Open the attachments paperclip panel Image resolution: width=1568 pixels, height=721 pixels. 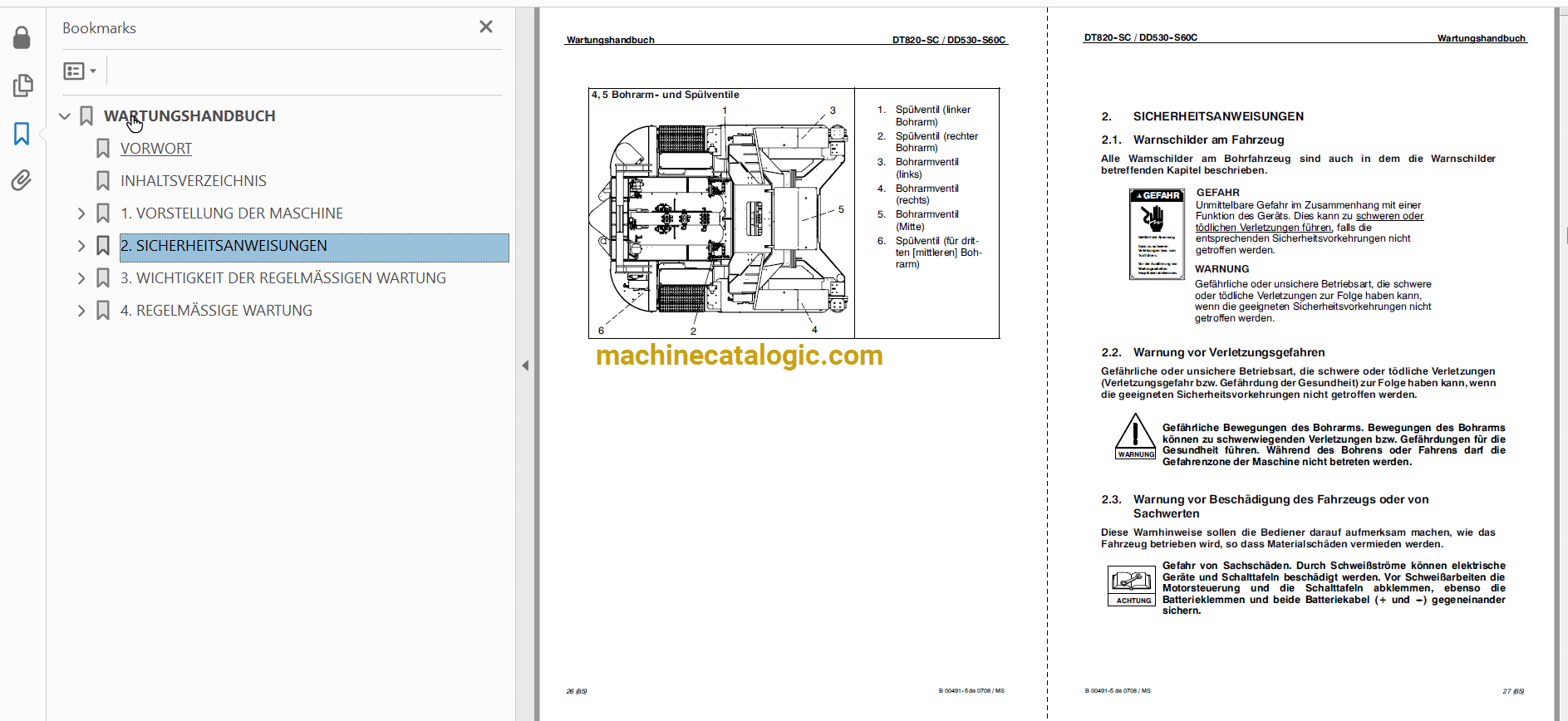point(22,180)
